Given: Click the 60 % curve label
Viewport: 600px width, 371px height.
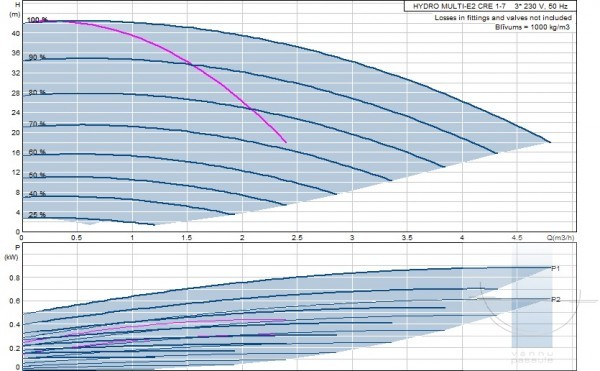Looking at the screenshot, I should [x=37, y=152].
